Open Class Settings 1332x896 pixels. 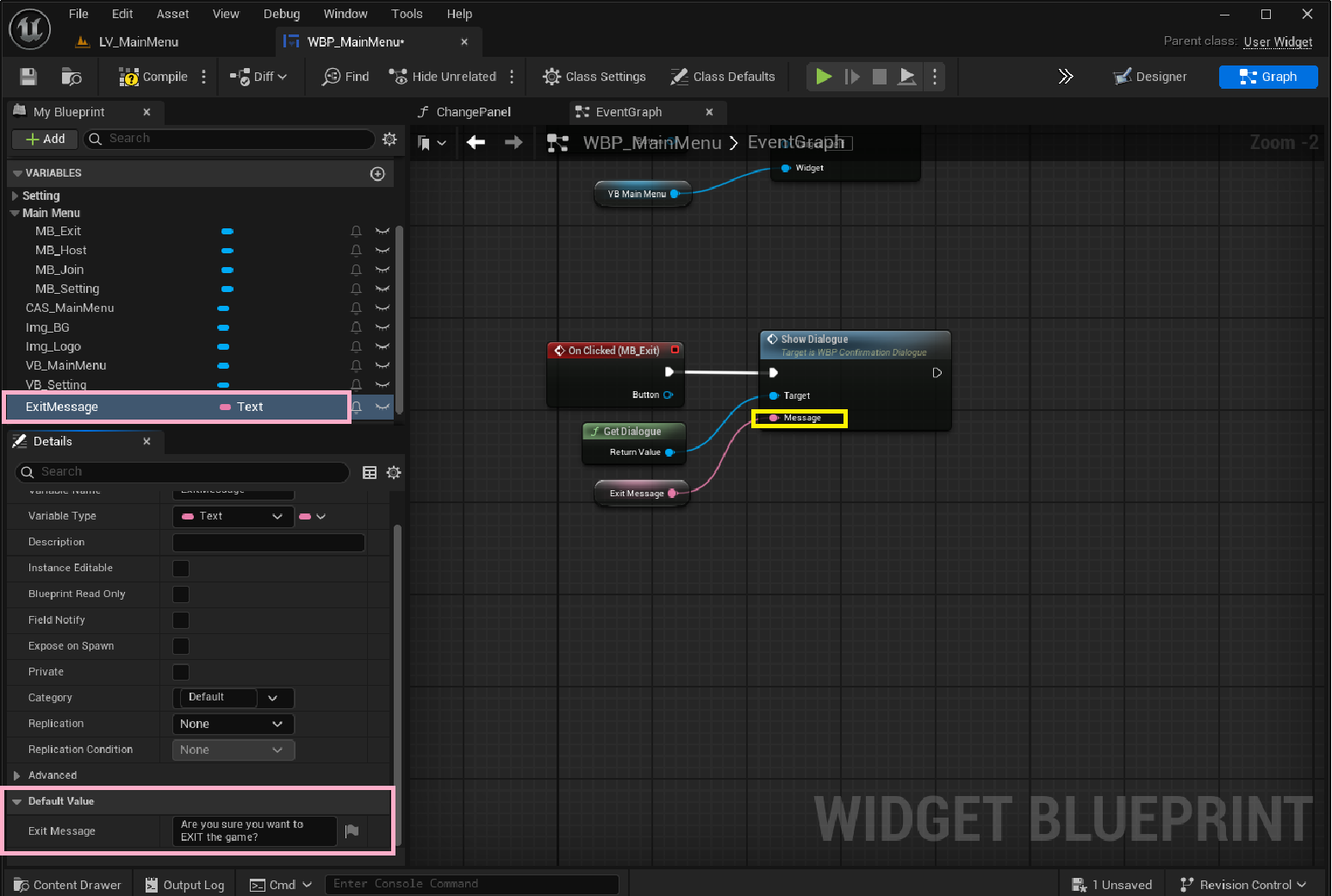(594, 77)
